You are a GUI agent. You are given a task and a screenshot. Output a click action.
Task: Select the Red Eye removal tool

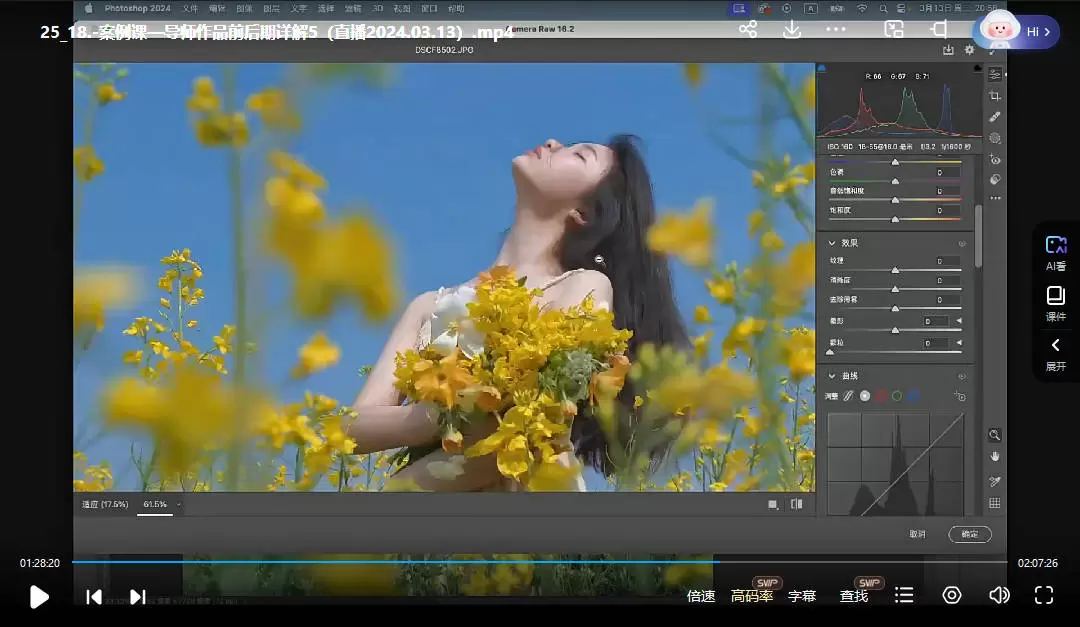pos(995,159)
